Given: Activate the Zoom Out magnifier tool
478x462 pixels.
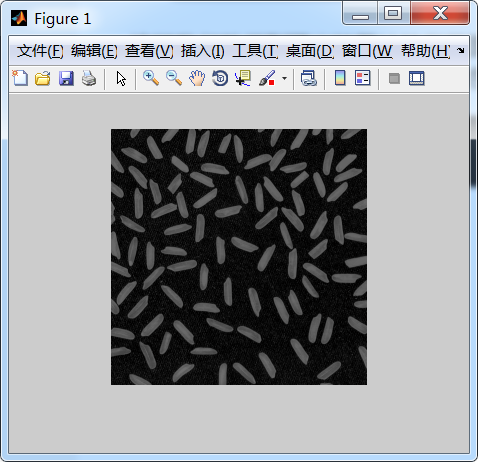Looking at the screenshot, I should tap(174, 79).
